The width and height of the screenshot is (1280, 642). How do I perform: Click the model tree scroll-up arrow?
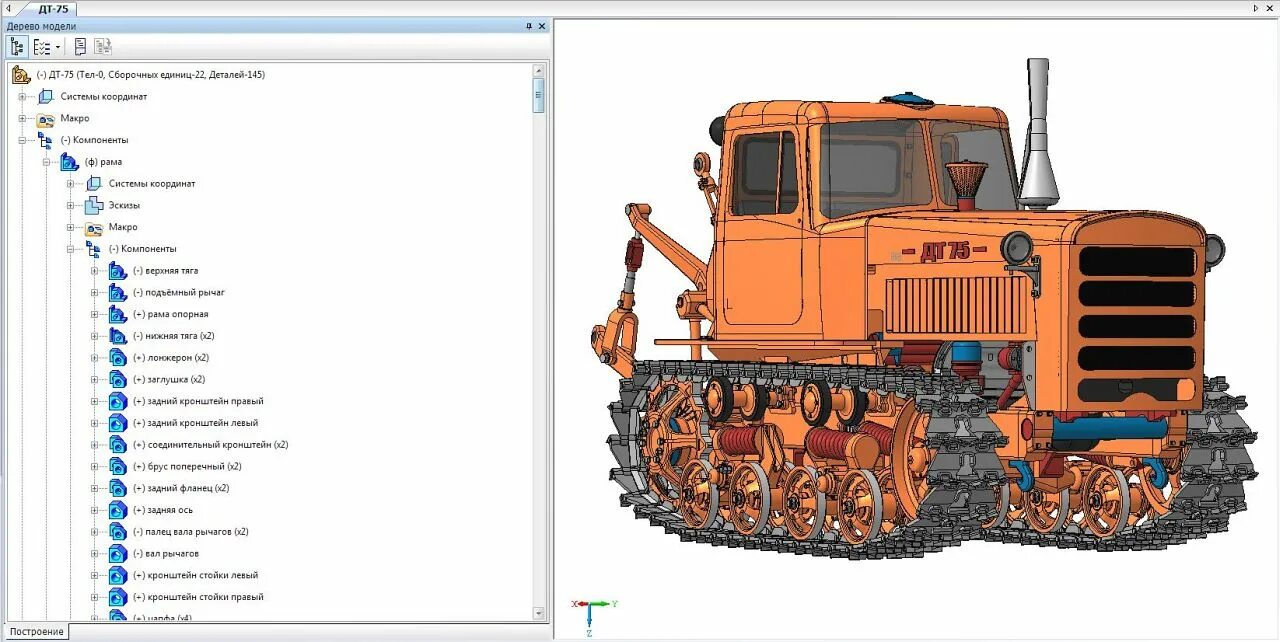pos(538,70)
